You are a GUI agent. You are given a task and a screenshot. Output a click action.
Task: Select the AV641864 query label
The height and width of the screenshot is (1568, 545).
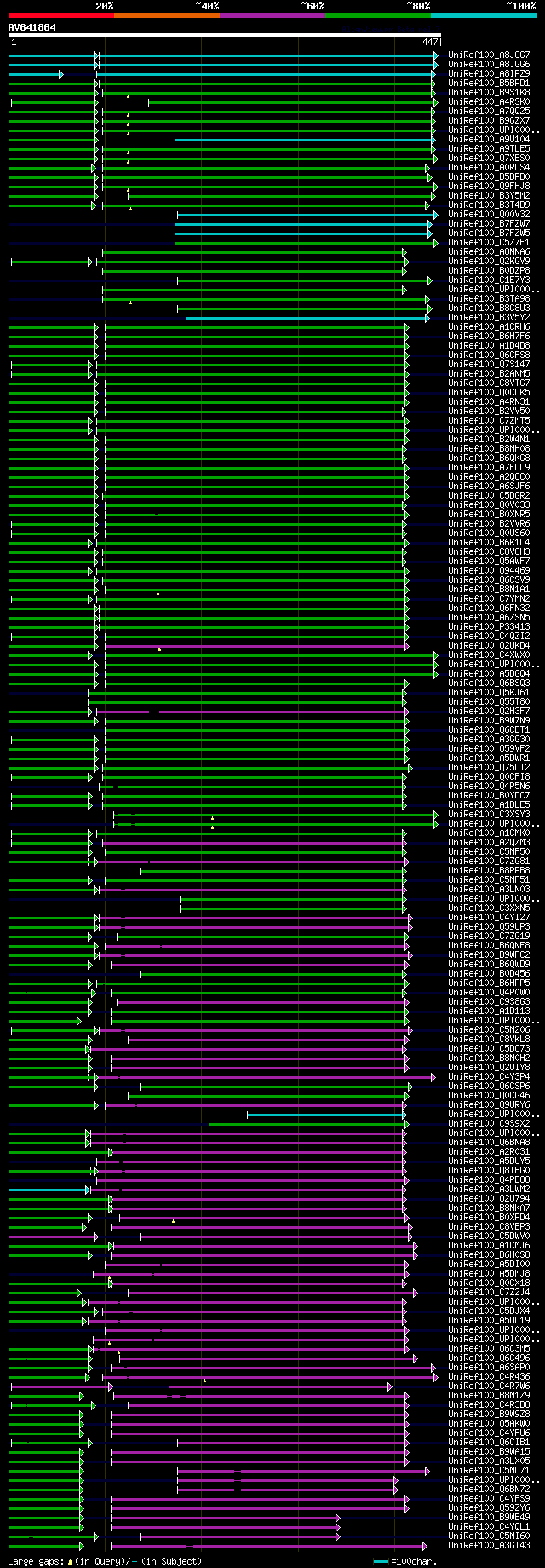(x=32, y=27)
